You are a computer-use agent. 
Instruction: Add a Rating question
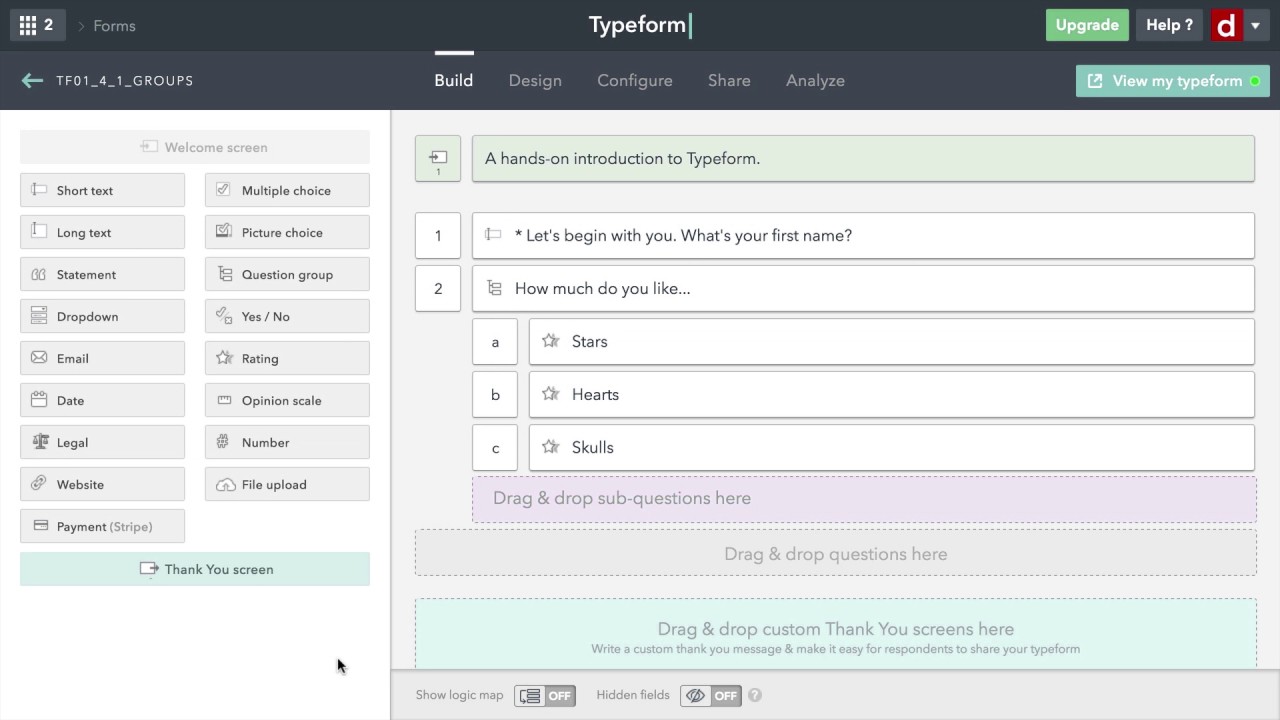point(287,358)
